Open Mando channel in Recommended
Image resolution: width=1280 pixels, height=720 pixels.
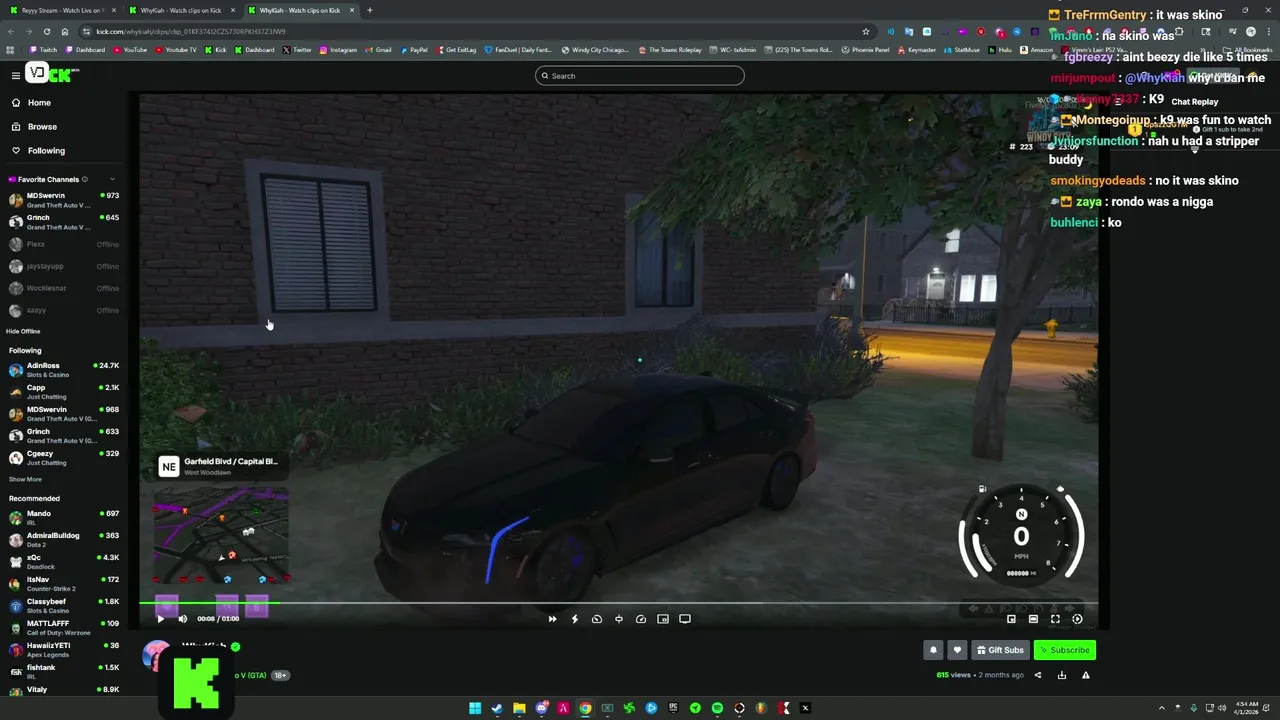[64, 518]
